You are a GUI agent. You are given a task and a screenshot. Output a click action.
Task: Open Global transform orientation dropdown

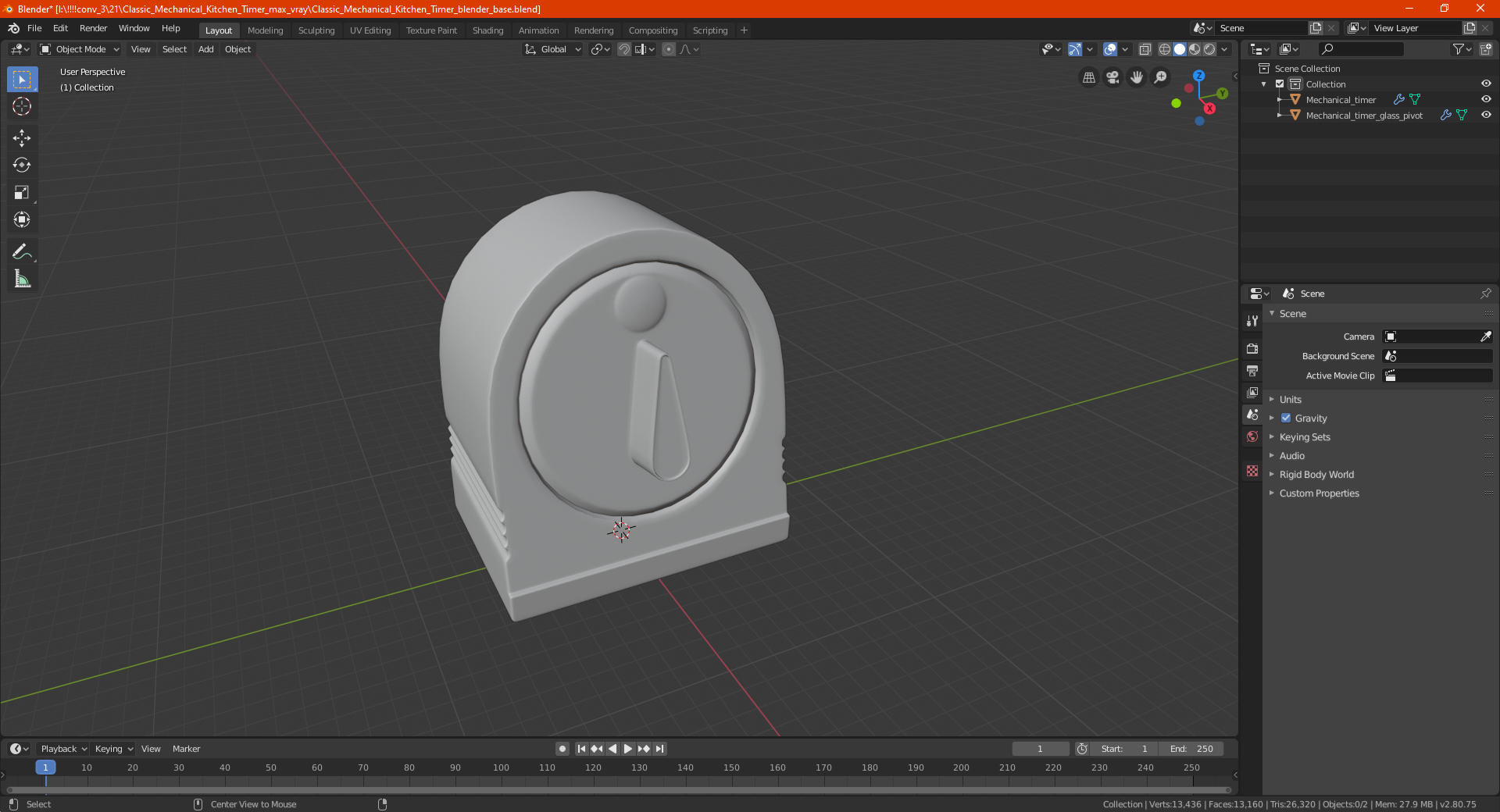click(x=553, y=49)
